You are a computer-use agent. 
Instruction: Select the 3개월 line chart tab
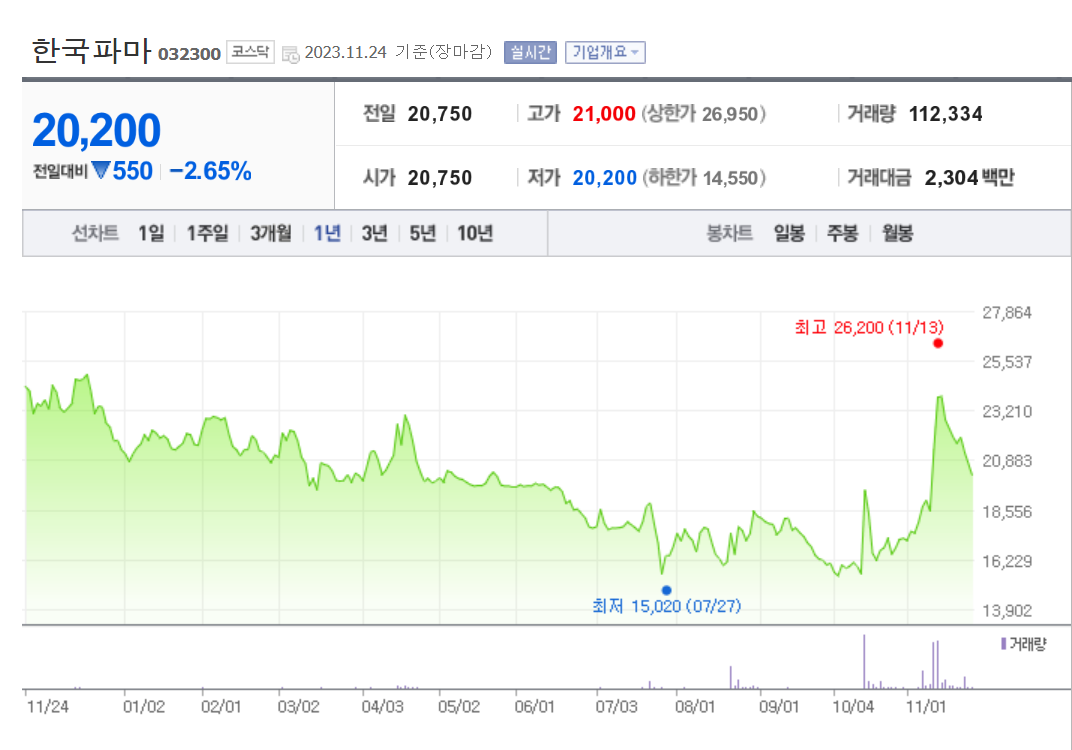pyautogui.click(x=271, y=233)
